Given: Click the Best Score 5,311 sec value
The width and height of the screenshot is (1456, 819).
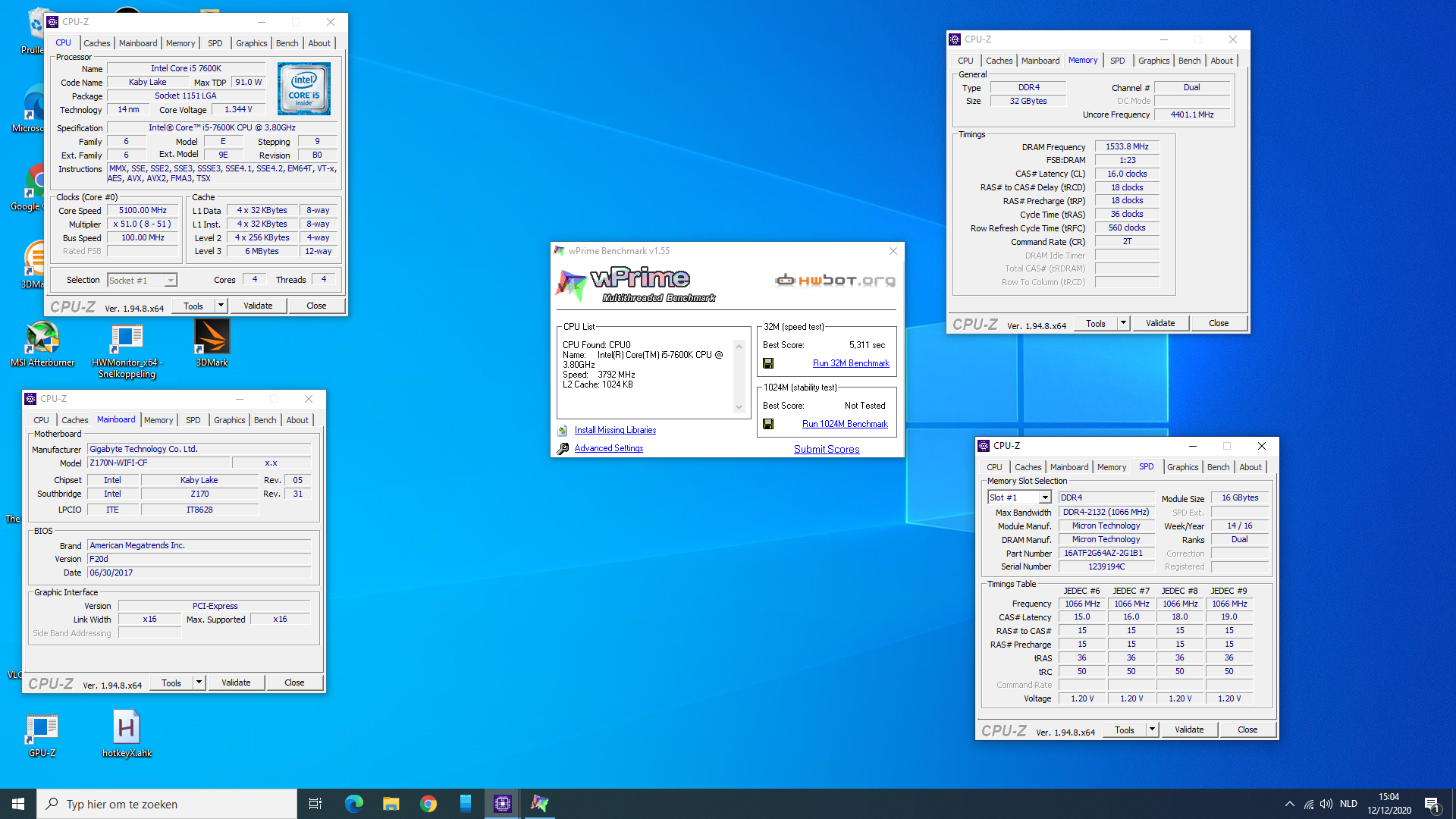Looking at the screenshot, I should pos(867,345).
